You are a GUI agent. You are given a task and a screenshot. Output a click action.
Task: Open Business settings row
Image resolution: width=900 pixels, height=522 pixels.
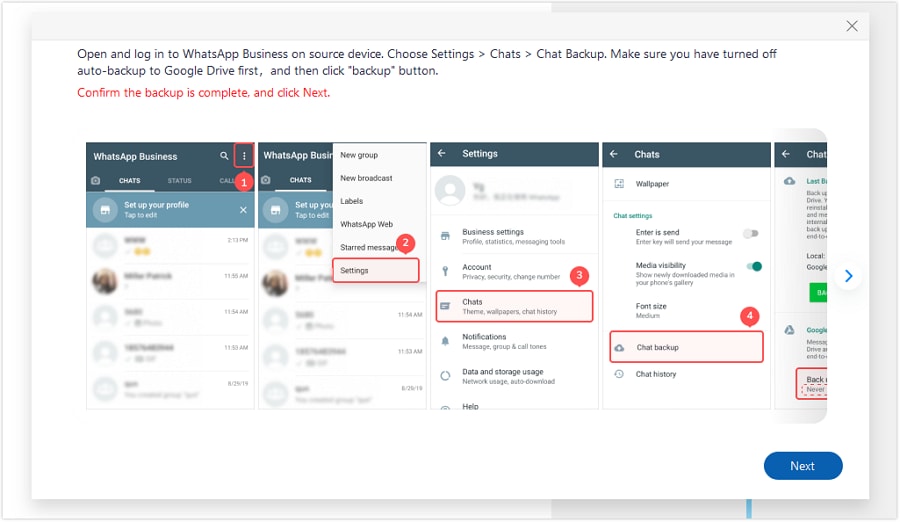point(514,236)
